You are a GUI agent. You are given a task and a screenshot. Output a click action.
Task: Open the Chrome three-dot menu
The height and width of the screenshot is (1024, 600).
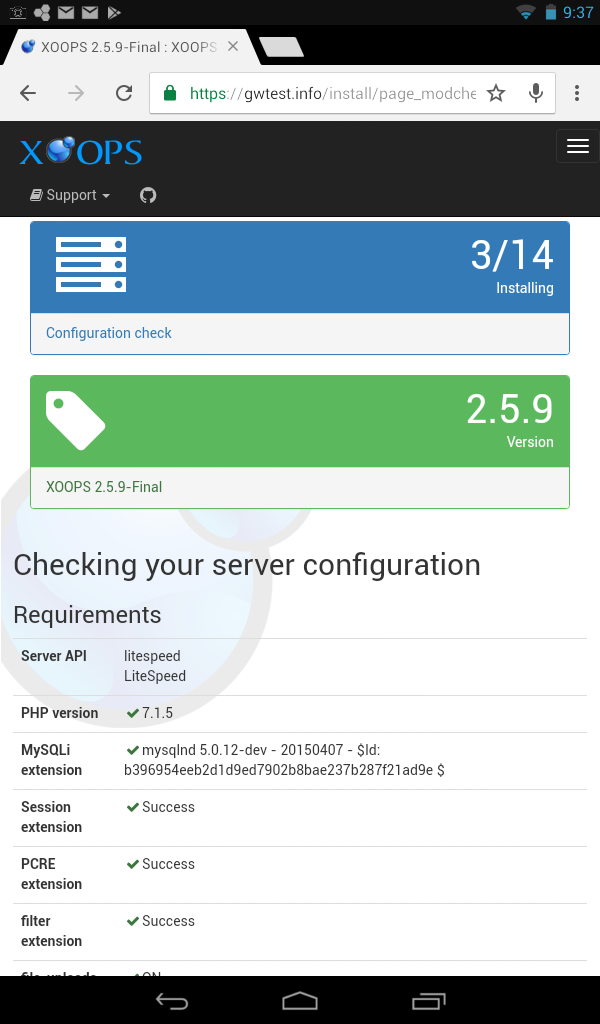pos(576,93)
